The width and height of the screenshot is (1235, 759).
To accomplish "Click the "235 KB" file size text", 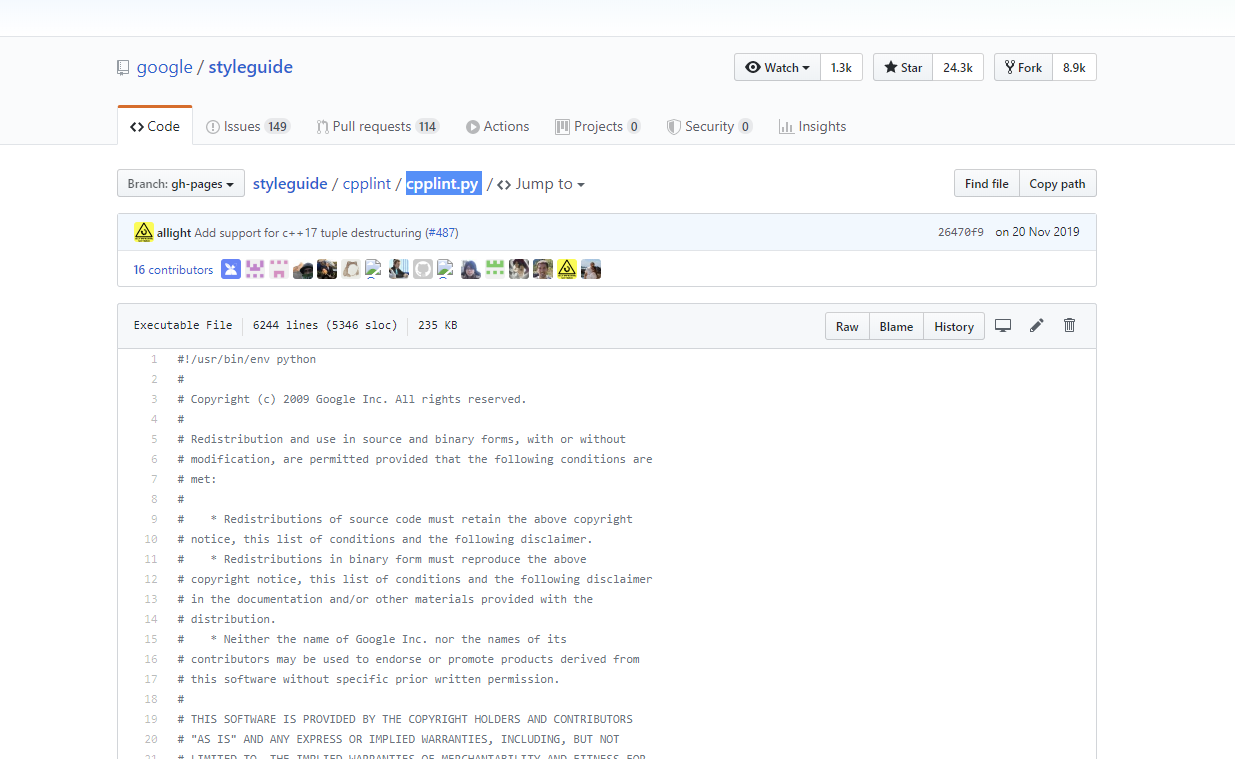I will click(x=437, y=325).
